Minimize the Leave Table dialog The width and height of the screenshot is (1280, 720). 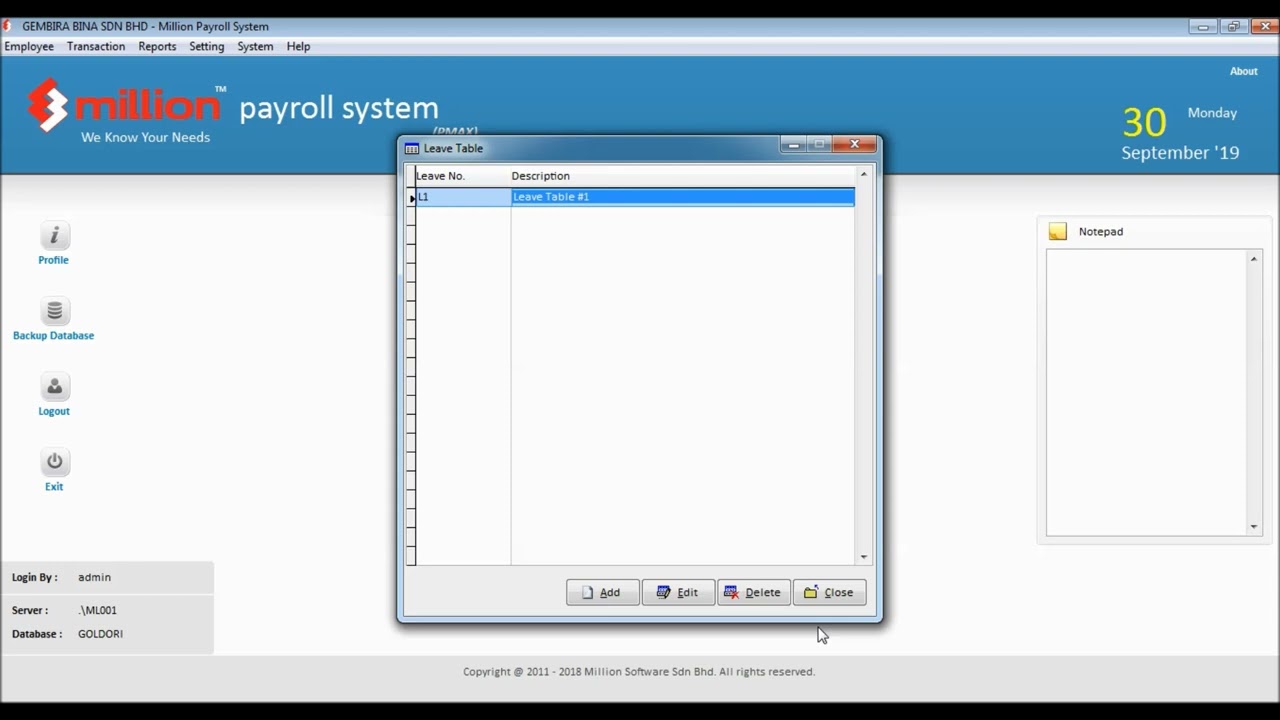click(793, 145)
